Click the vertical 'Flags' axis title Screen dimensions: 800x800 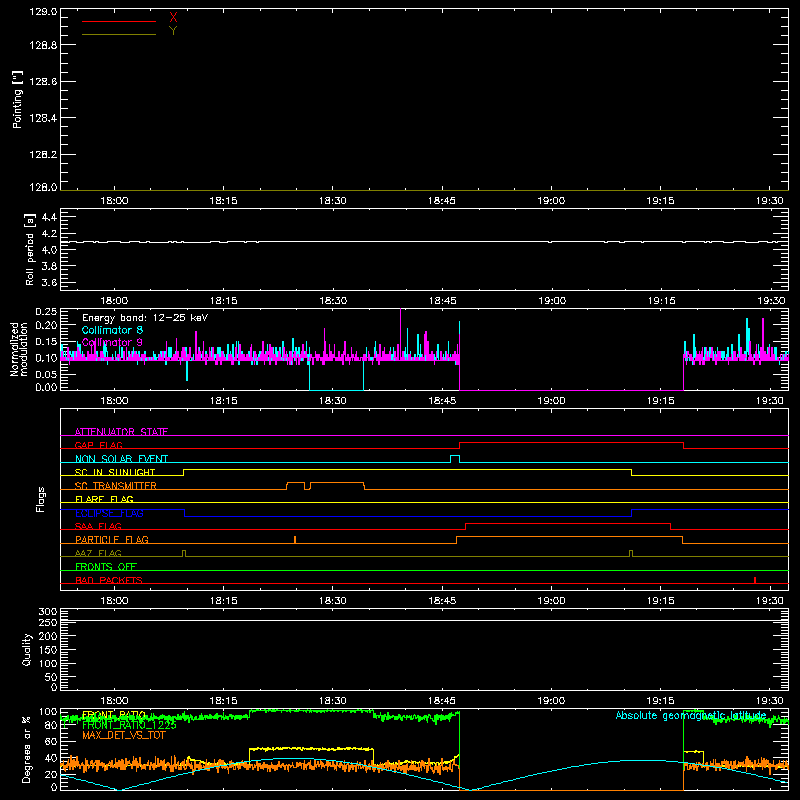41,499
